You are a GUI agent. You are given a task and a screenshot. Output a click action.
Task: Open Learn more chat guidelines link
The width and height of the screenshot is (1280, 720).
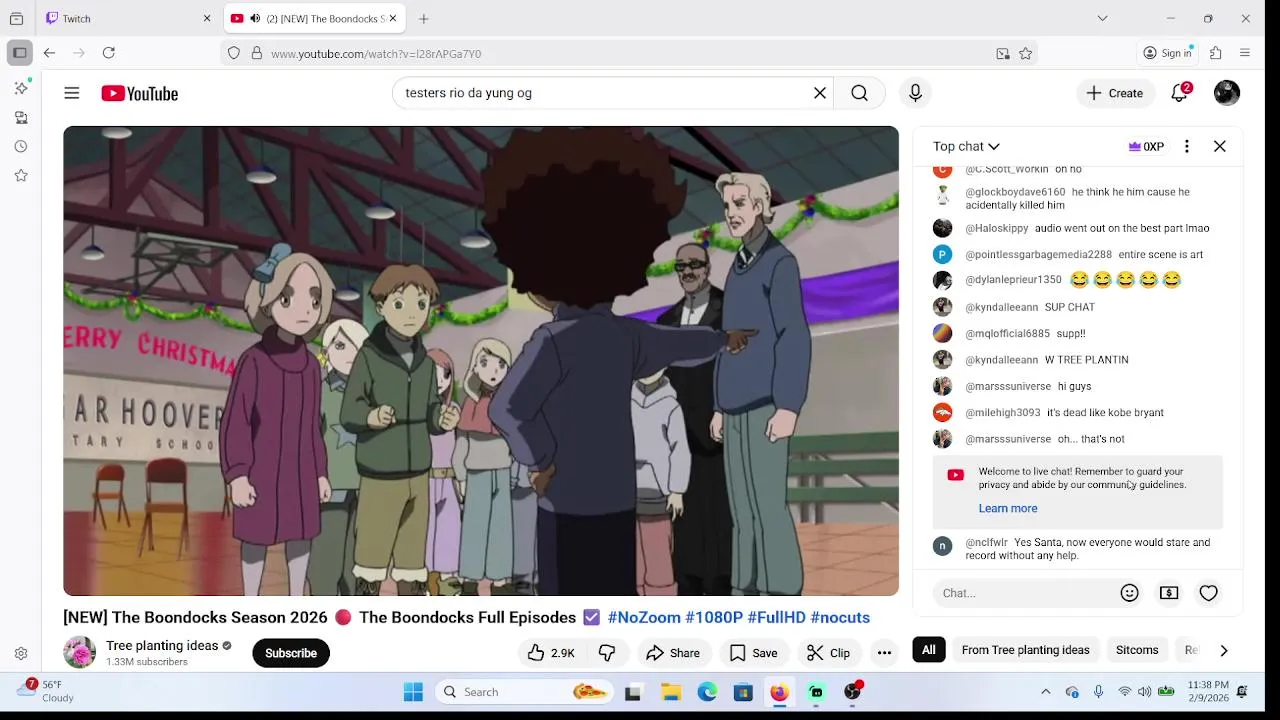1008,508
